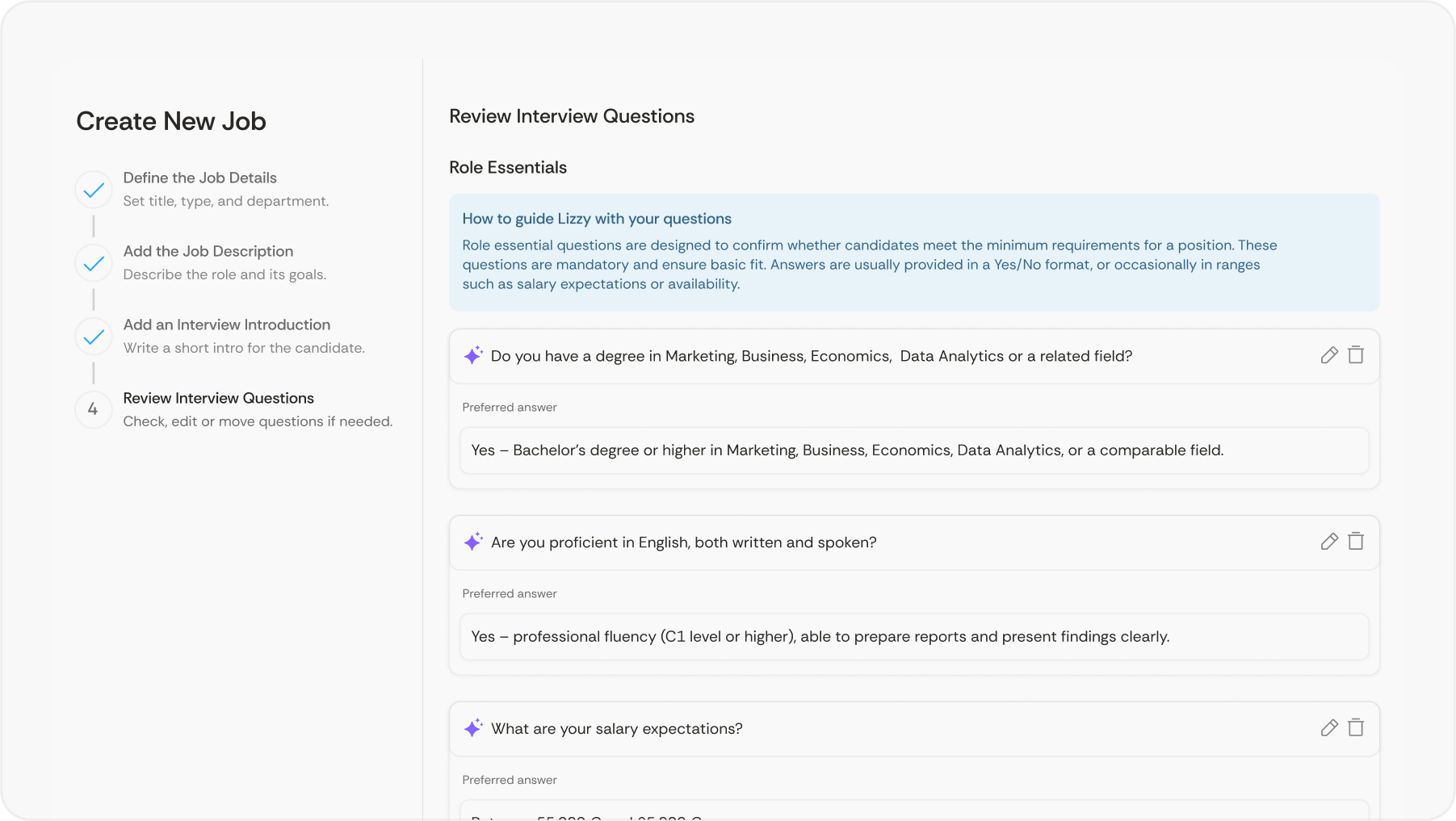Delete the salary expectations question

tap(1356, 728)
